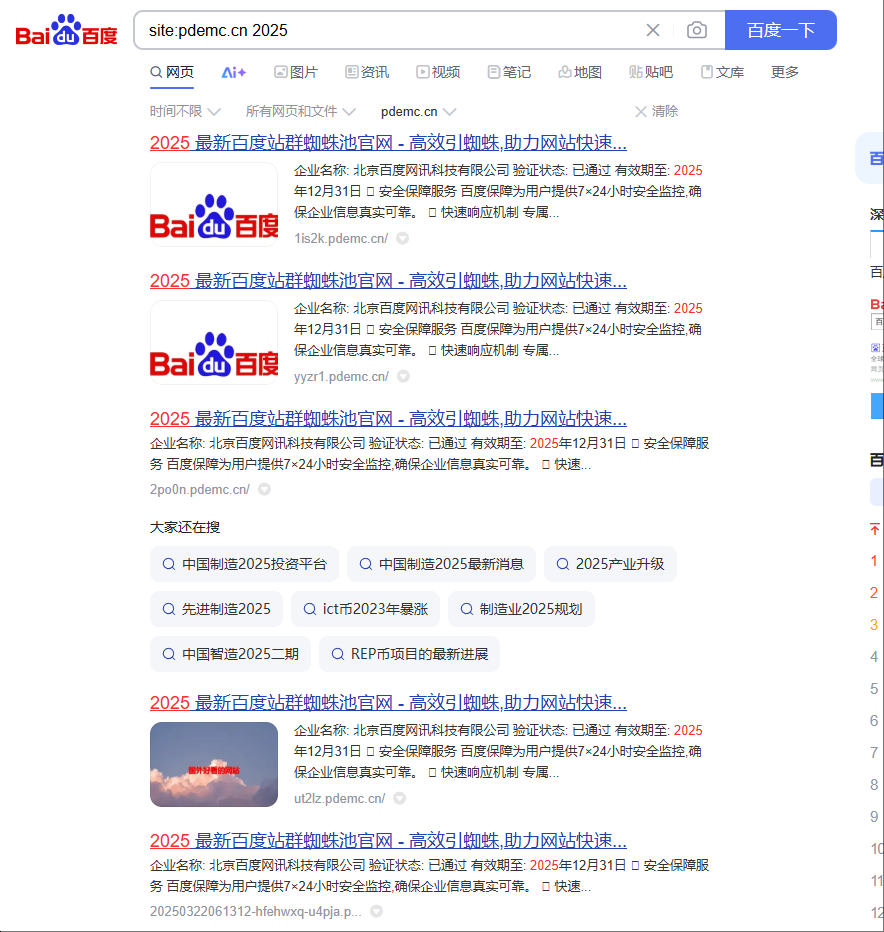The width and height of the screenshot is (884, 932).
Task: Click the Baidu logo thumbnail of the yyzr1.pdemc.cn result
Action: 214,342
